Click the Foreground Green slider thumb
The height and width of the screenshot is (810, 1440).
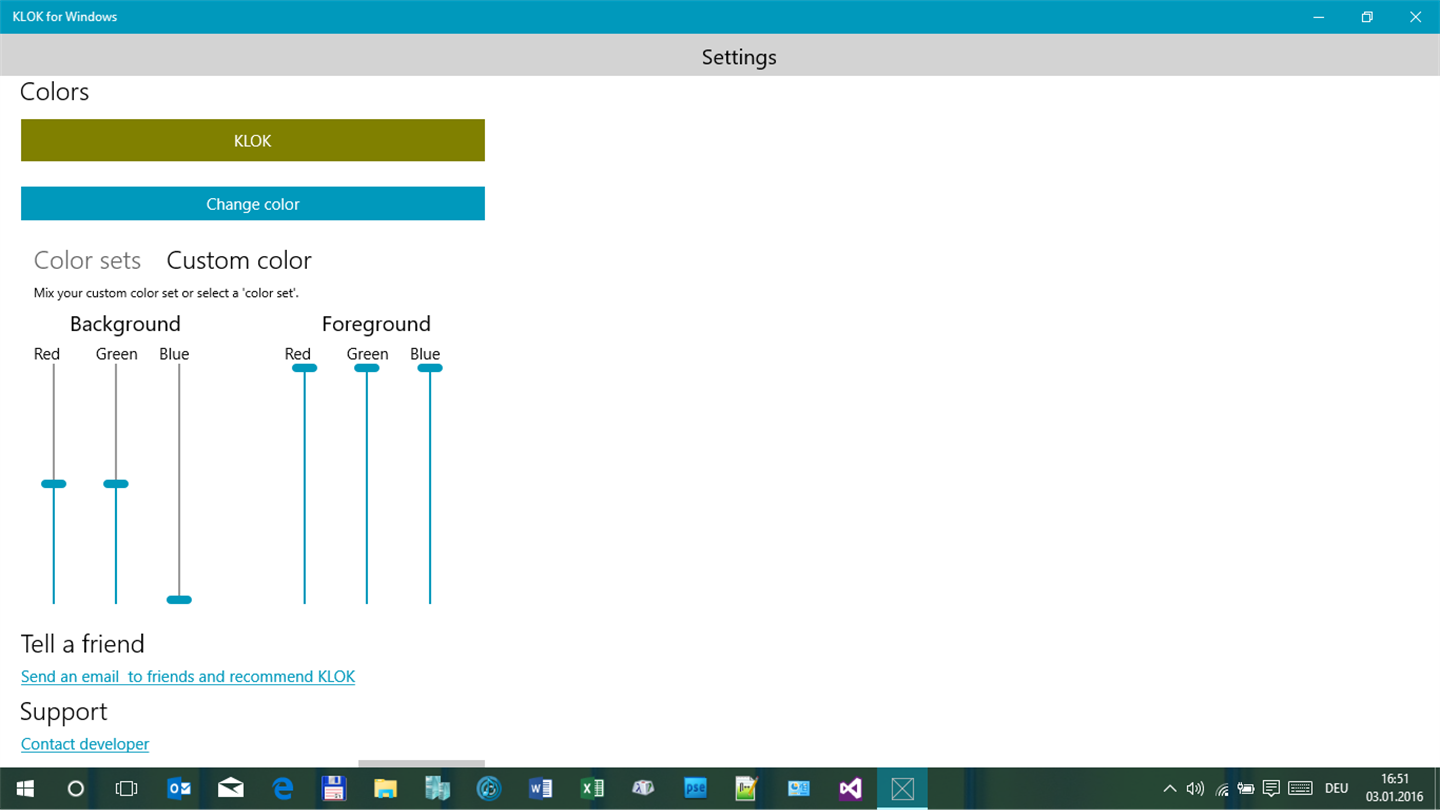pyautogui.click(x=367, y=368)
